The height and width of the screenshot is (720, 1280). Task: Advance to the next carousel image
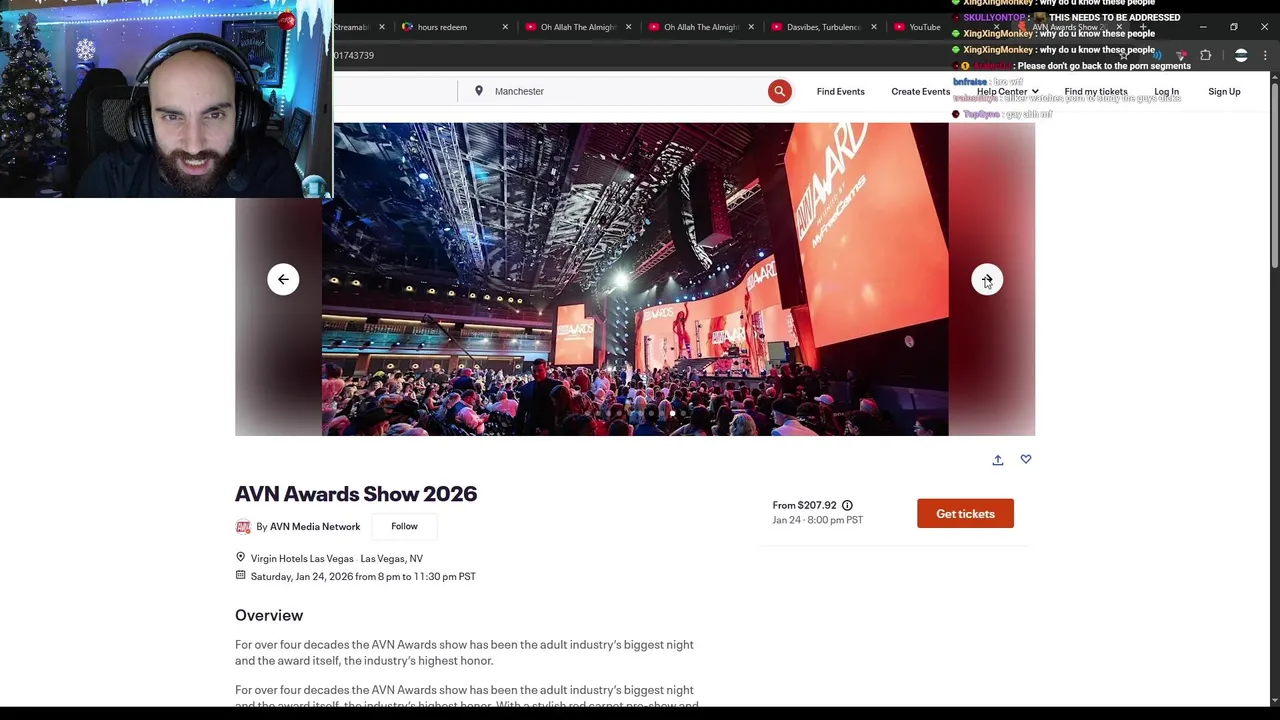click(987, 279)
